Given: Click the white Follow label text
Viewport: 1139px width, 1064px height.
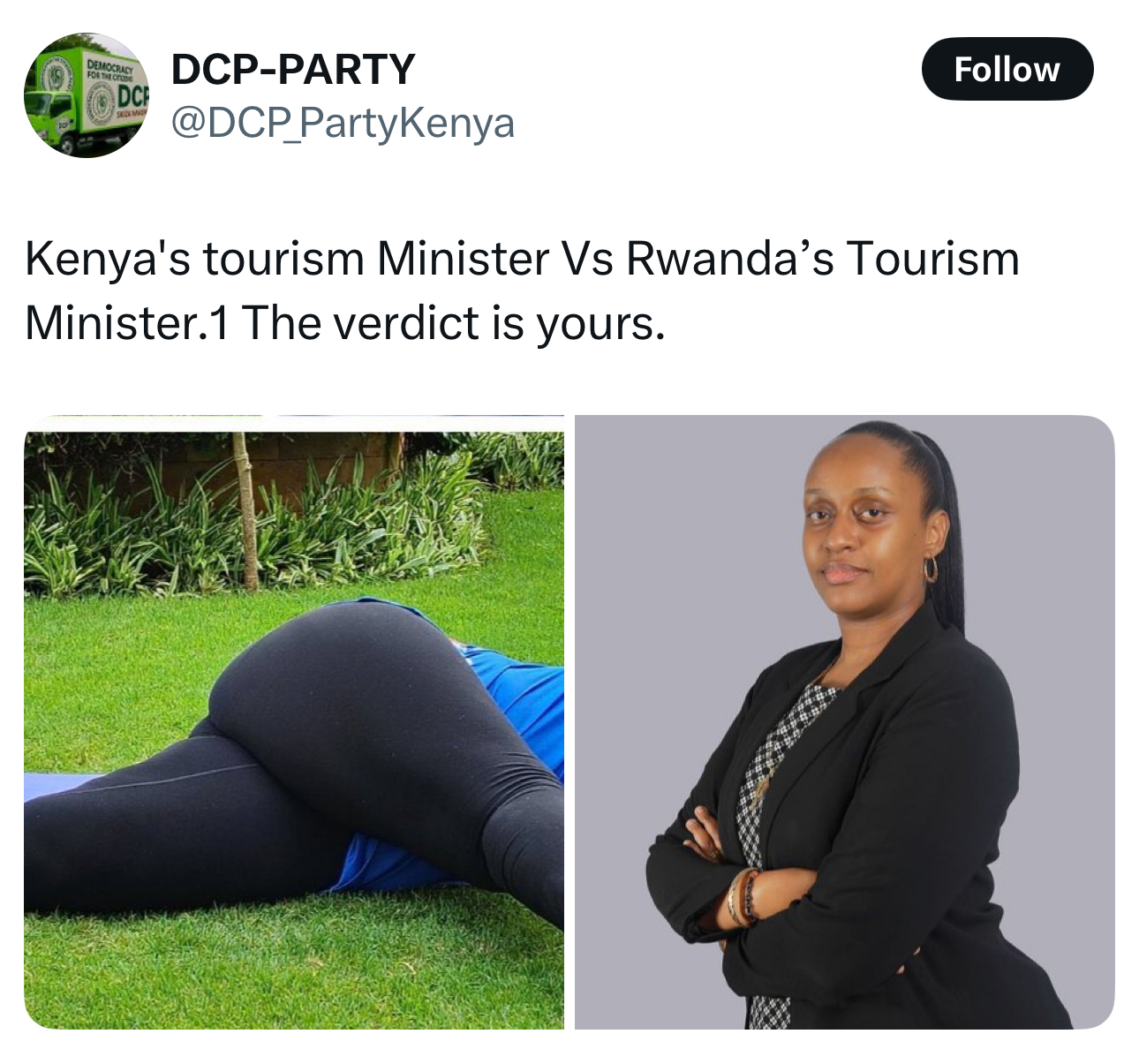Looking at the screenshot, I should [x=1007, y=69].
